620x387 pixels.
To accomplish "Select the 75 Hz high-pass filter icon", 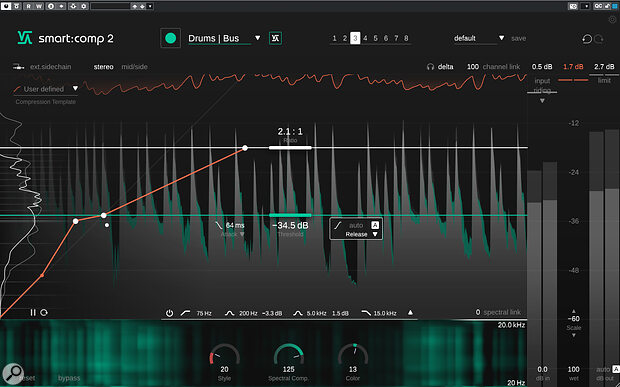I will click(x=185, y=313).
